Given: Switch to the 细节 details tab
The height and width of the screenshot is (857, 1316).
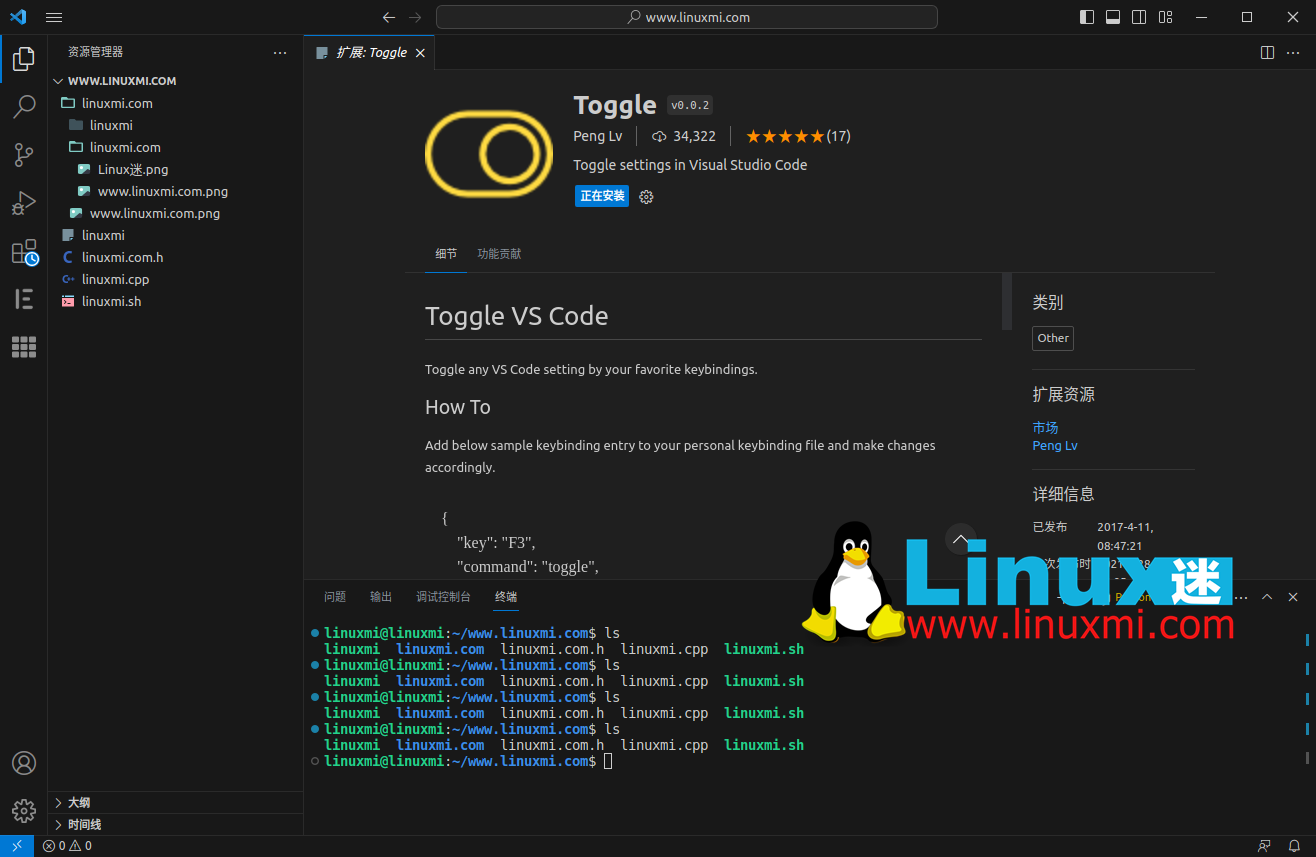Looking at the screenshot, I should pyautogui.click(x=446, y=254).
